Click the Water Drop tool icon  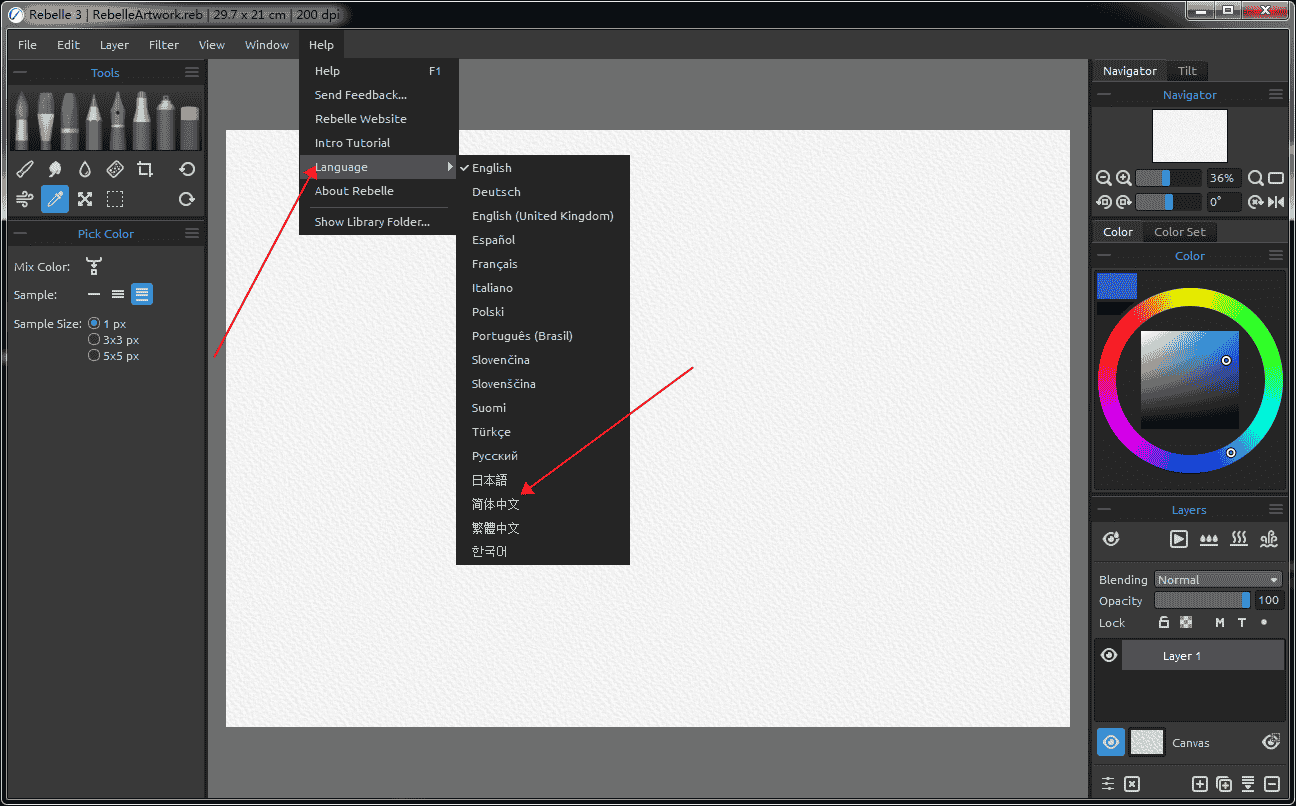click(x=85, y=169)
